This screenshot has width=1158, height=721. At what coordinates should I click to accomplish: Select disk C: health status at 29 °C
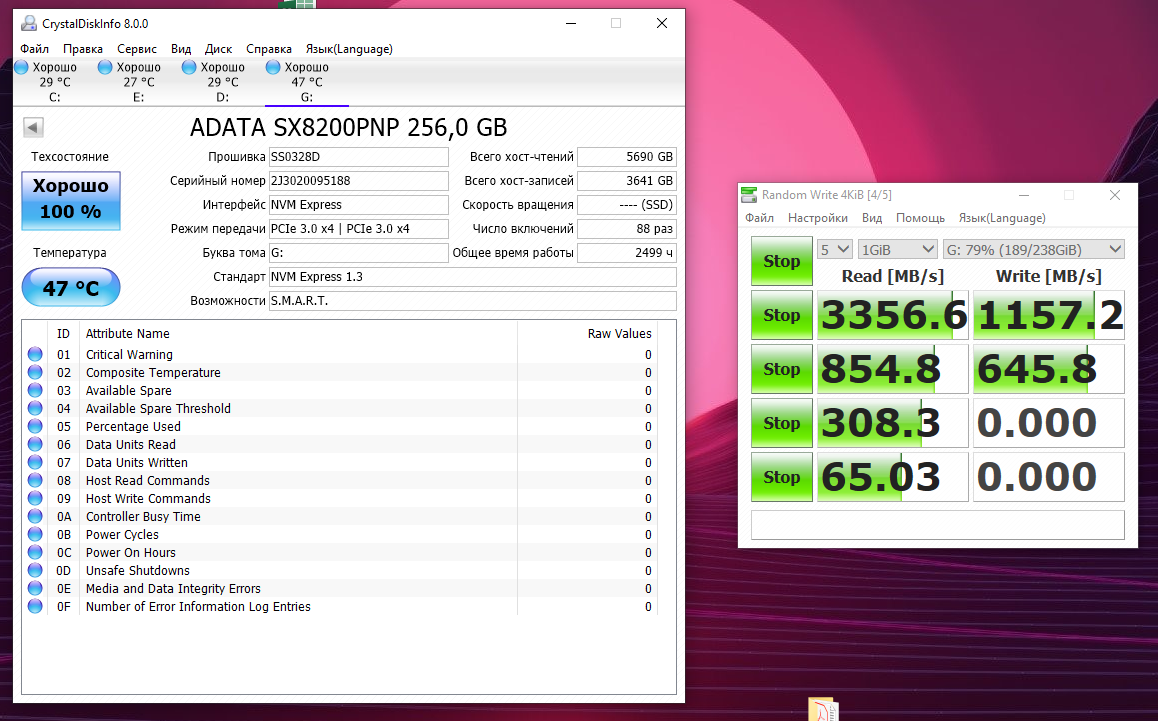coord(55,81)
